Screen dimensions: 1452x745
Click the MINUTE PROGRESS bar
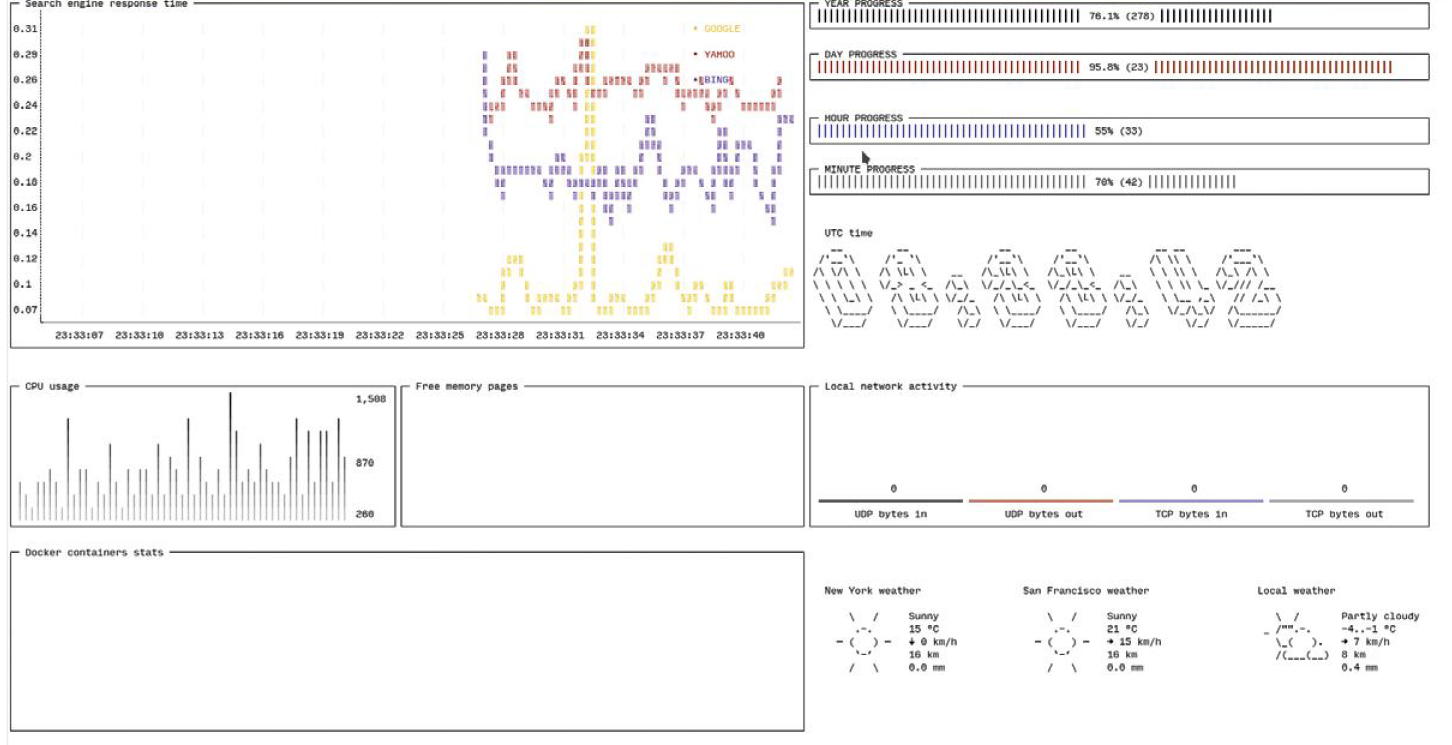(x=1120, y=182)
